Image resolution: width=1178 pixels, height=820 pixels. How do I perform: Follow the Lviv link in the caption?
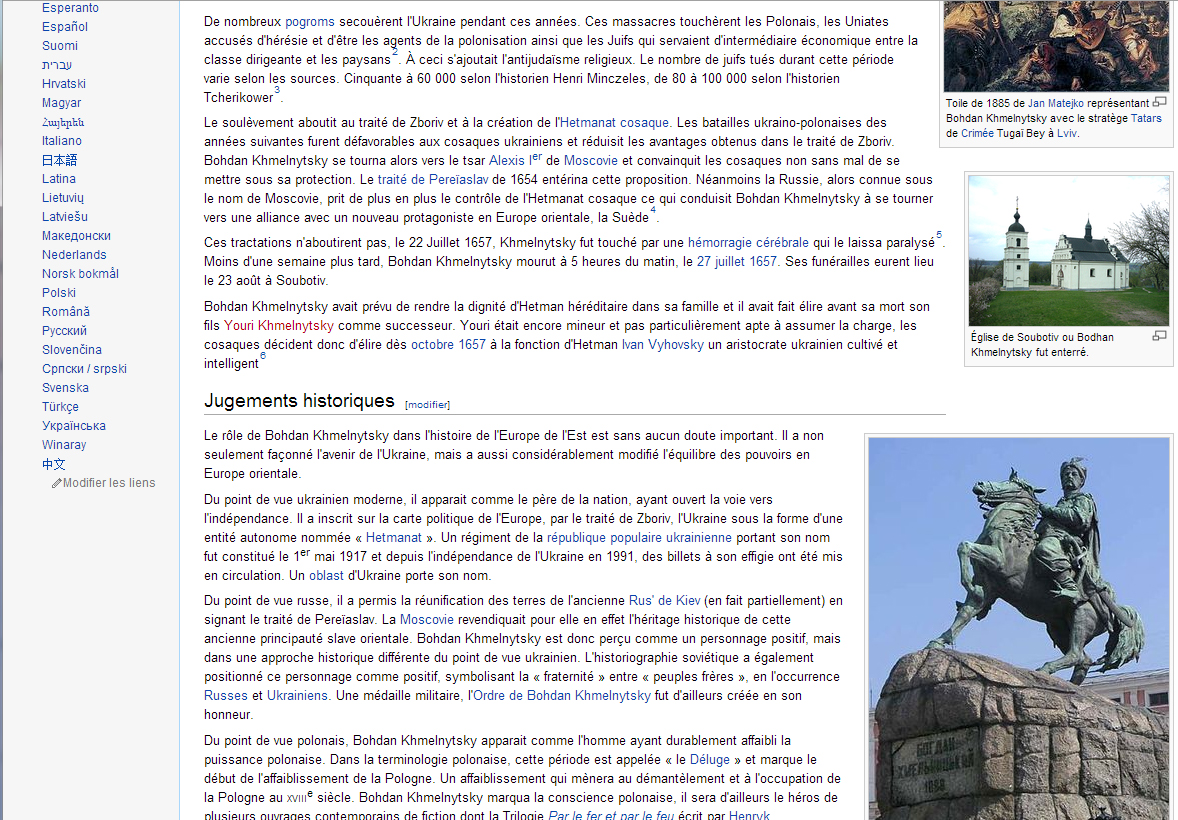(x=1067, y=134)
